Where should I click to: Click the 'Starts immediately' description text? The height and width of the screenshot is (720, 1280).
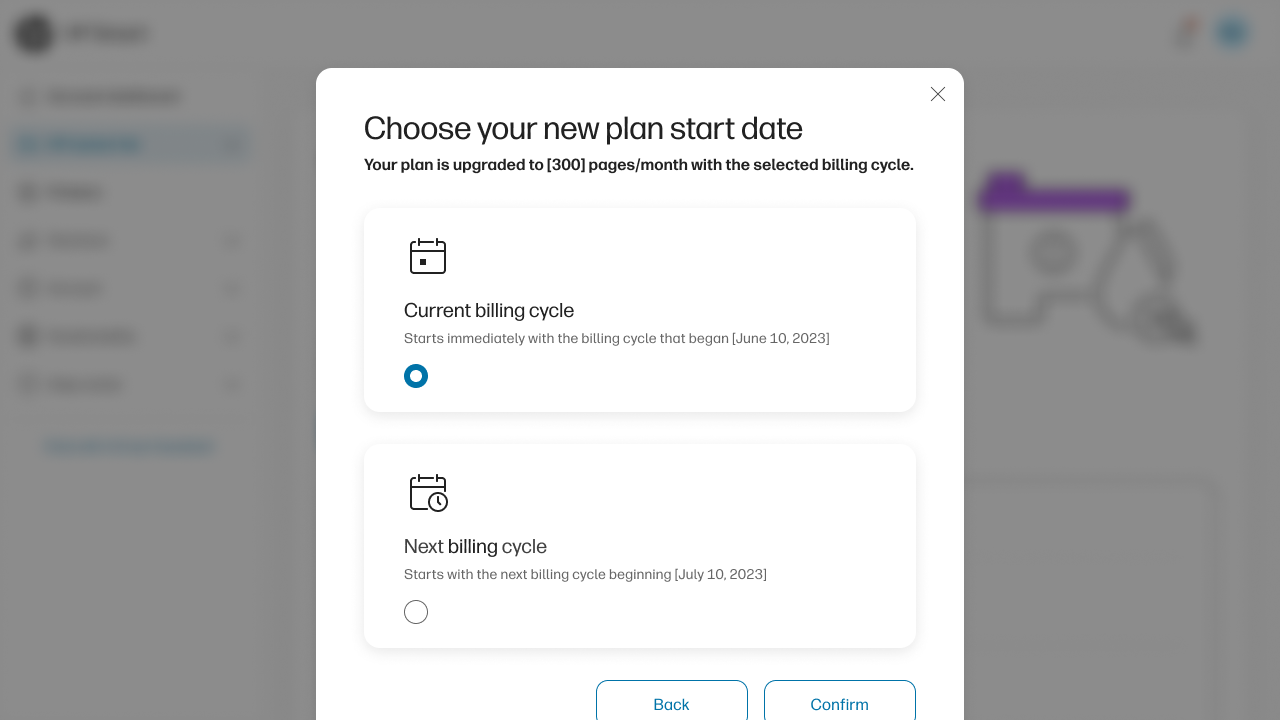point(616,338)
